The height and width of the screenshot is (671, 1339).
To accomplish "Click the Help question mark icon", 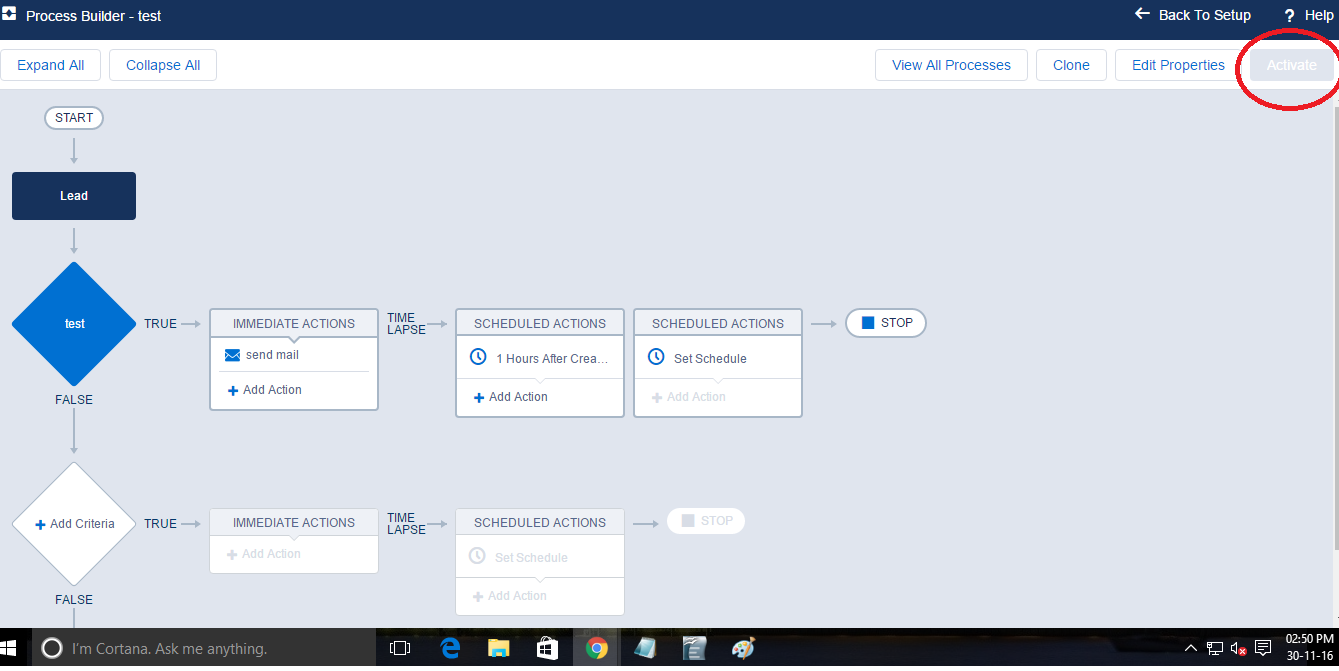I will tap(1290, 16).
